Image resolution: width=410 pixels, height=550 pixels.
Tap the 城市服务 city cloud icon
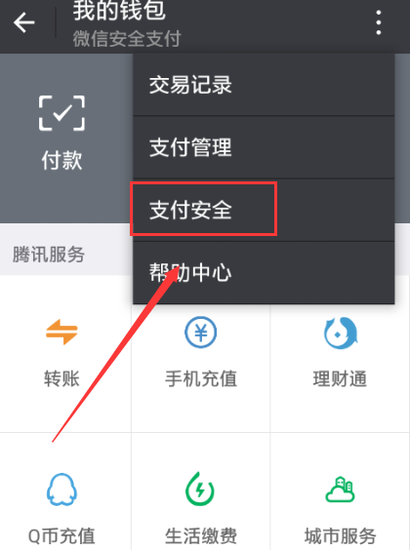340,489
